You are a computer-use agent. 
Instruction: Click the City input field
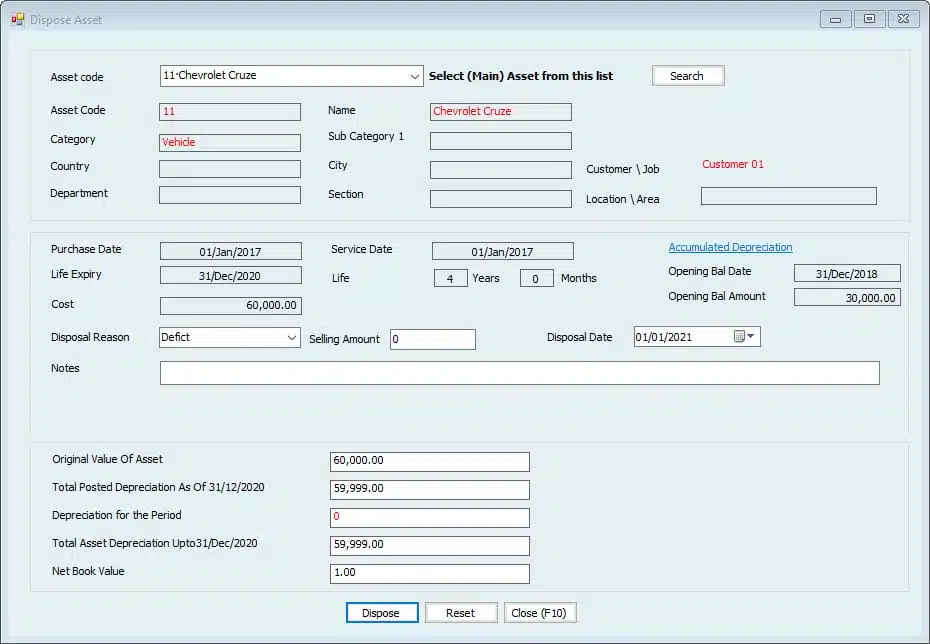point(501,170)
